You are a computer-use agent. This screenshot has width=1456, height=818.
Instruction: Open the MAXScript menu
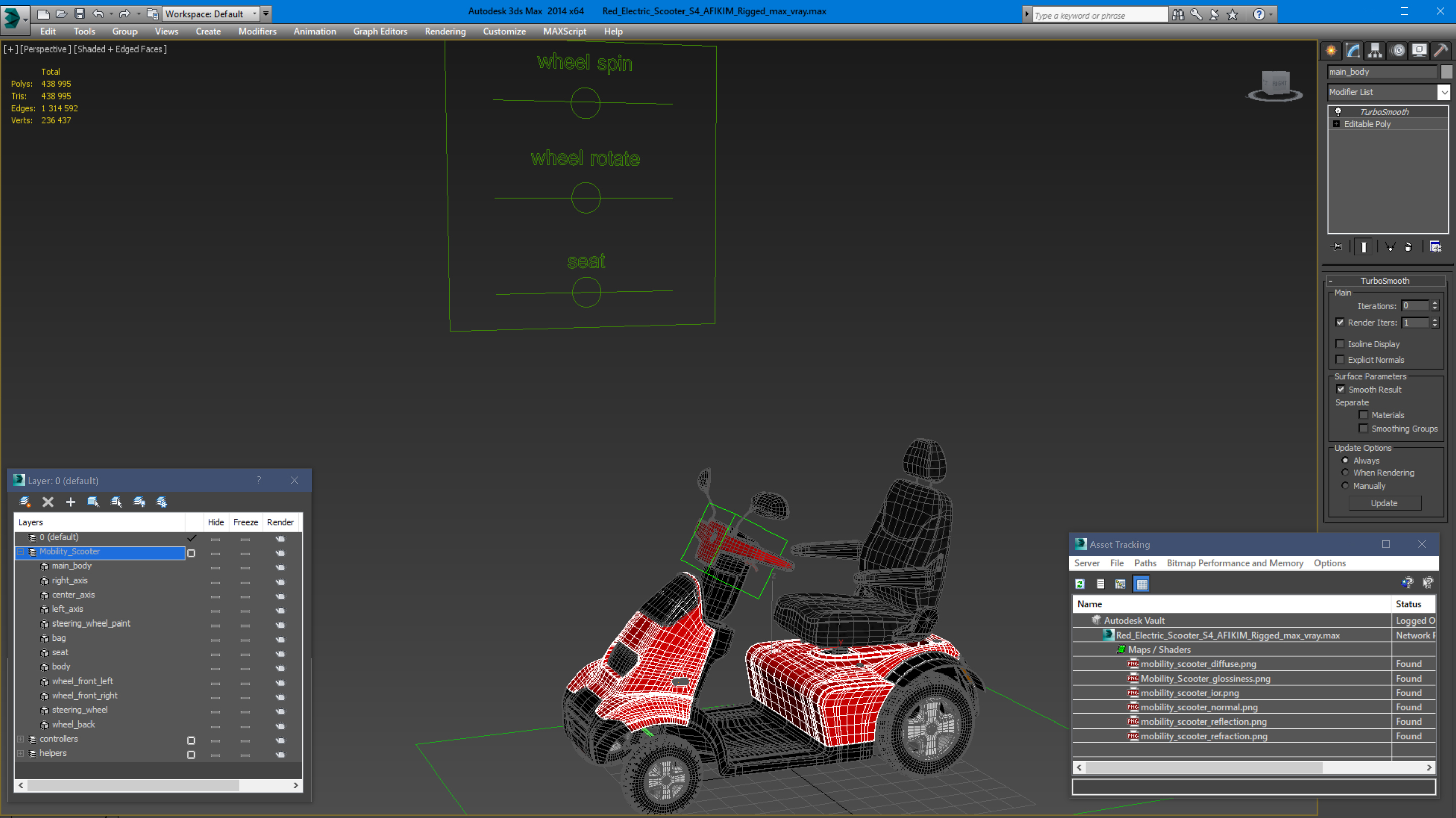(565, 32)
